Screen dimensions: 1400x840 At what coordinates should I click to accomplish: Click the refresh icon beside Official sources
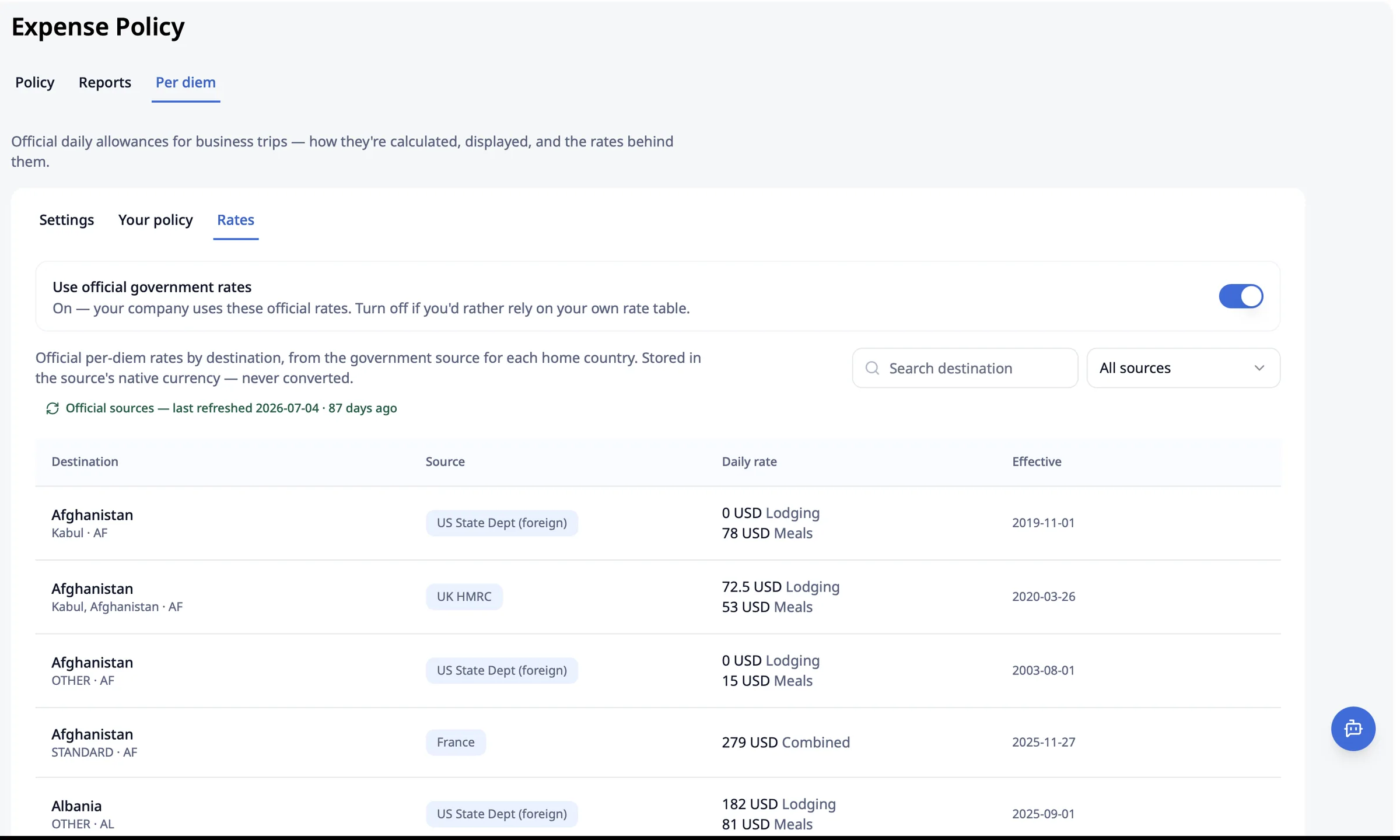pos(52,408)
